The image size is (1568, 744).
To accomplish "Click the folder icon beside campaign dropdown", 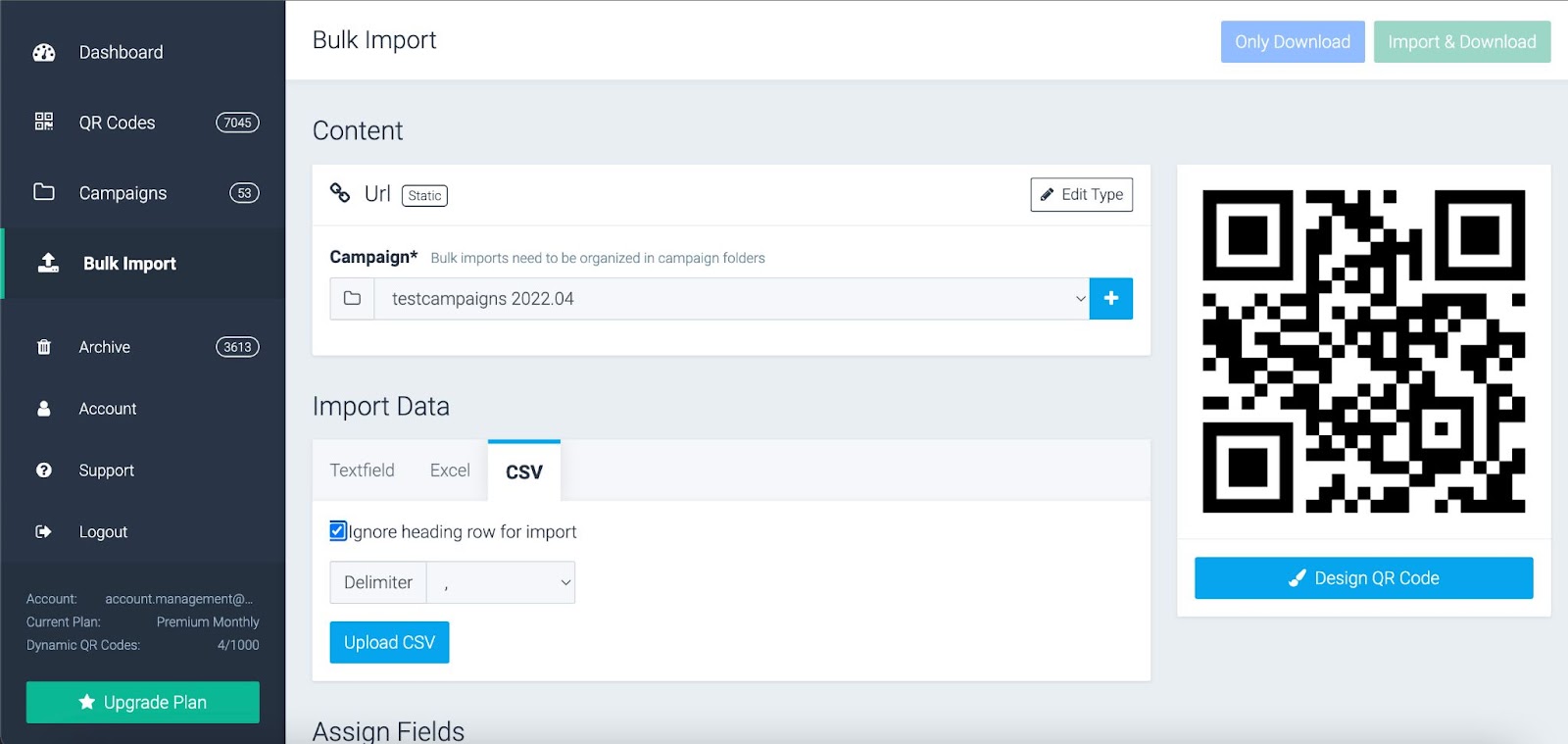I will [352, 298].
